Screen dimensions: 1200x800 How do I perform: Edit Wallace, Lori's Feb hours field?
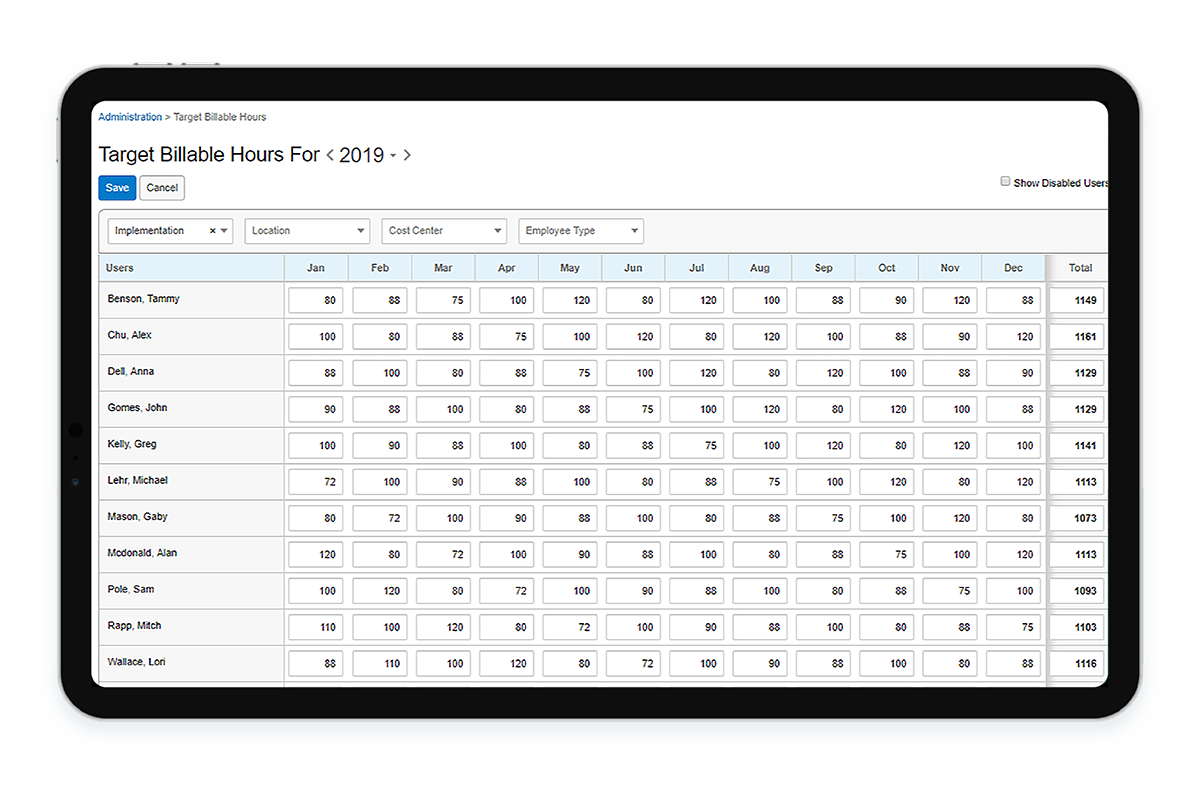tap(380, 664)
